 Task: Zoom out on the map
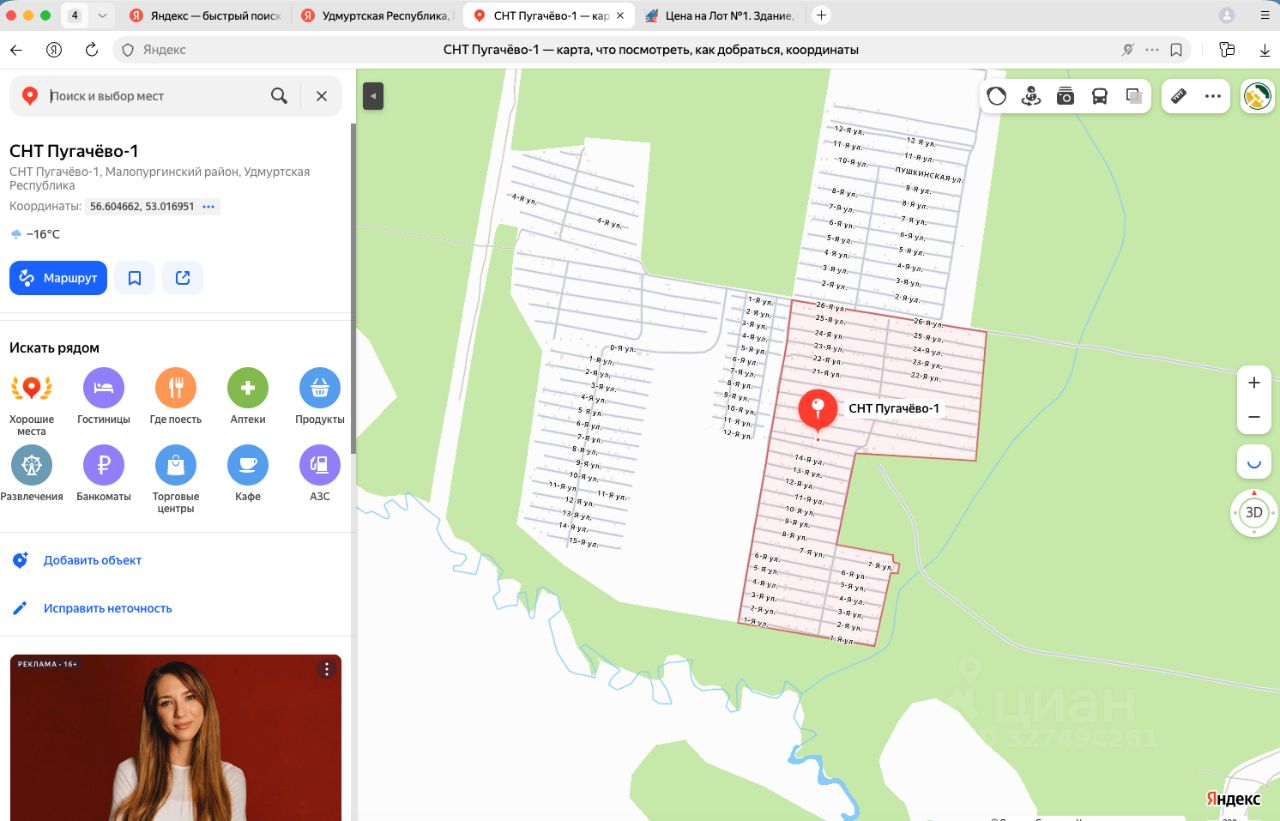click(1254, 417)
